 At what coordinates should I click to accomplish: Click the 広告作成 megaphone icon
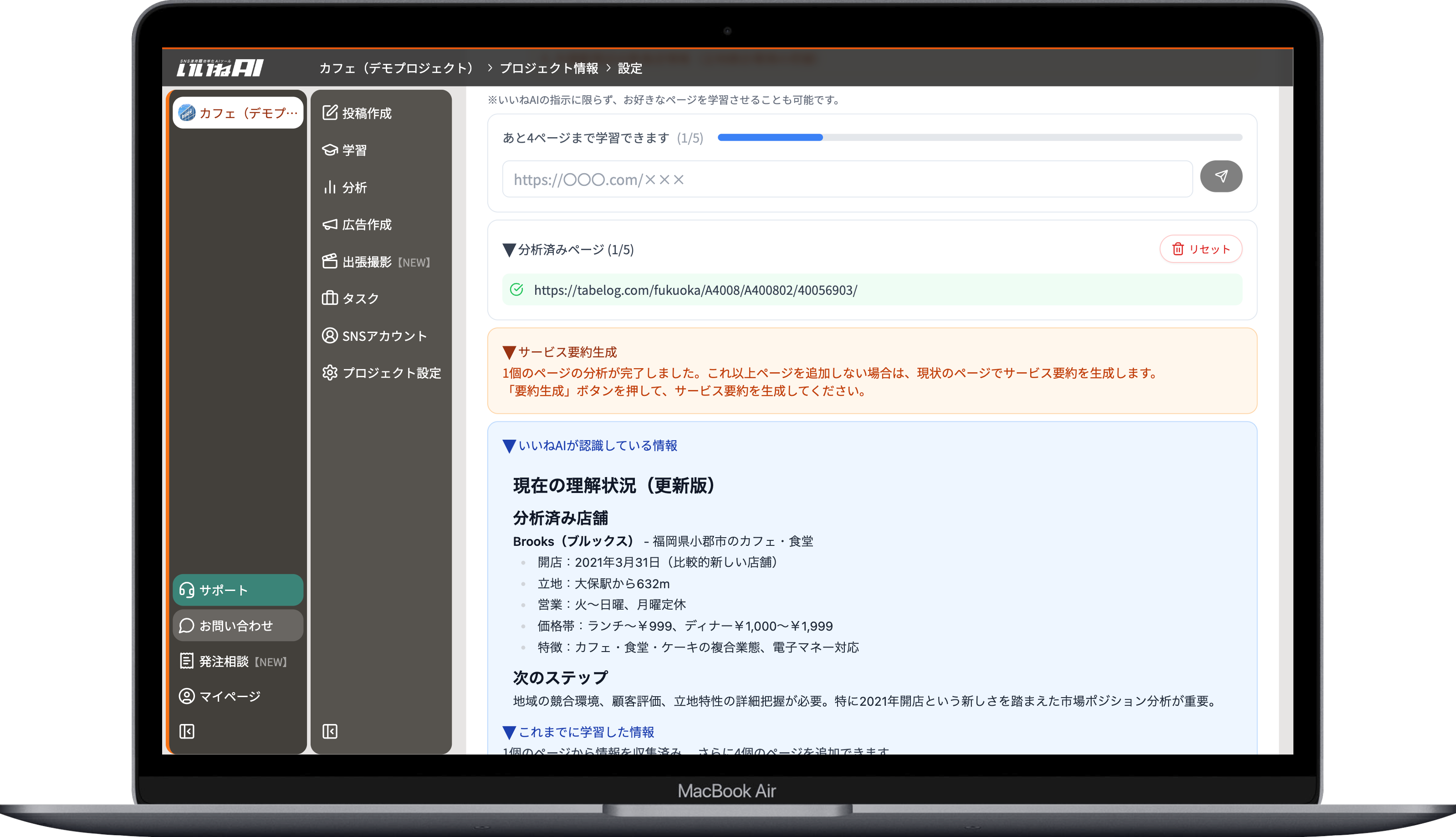(330, 224)
